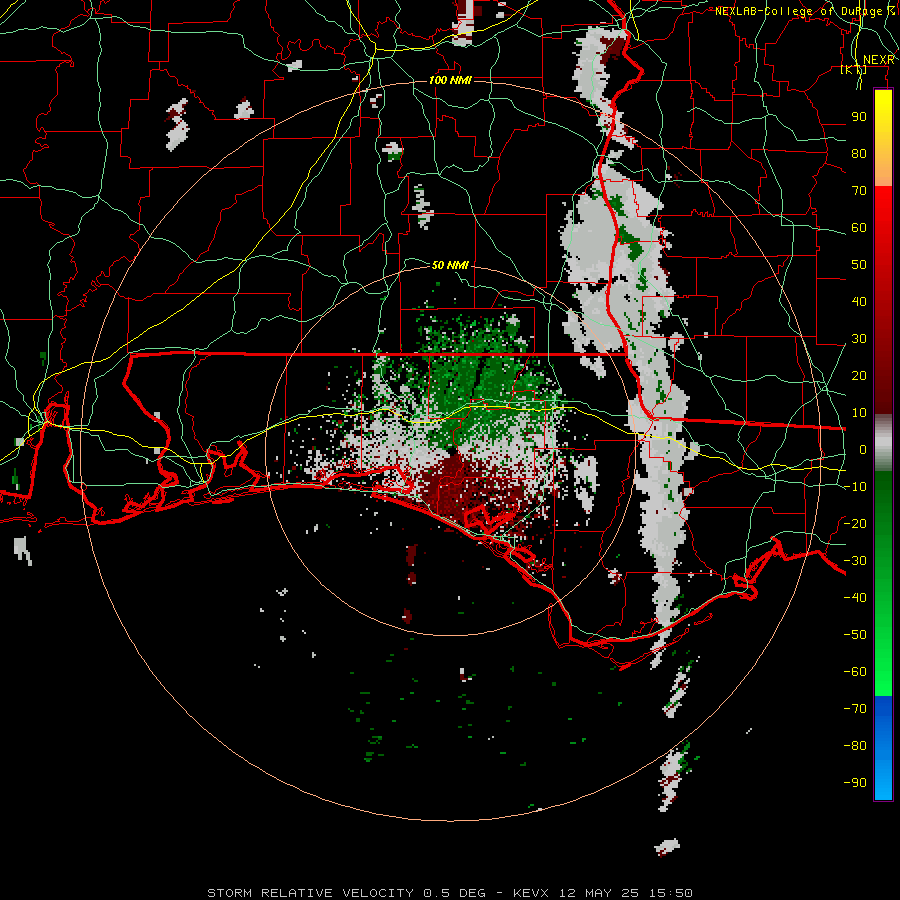The width and height of the screenshot is (900, 900).
Task: Click the "12 MAY 25" date in the caption
Action: pyautogui.click(x=600, y=893)
